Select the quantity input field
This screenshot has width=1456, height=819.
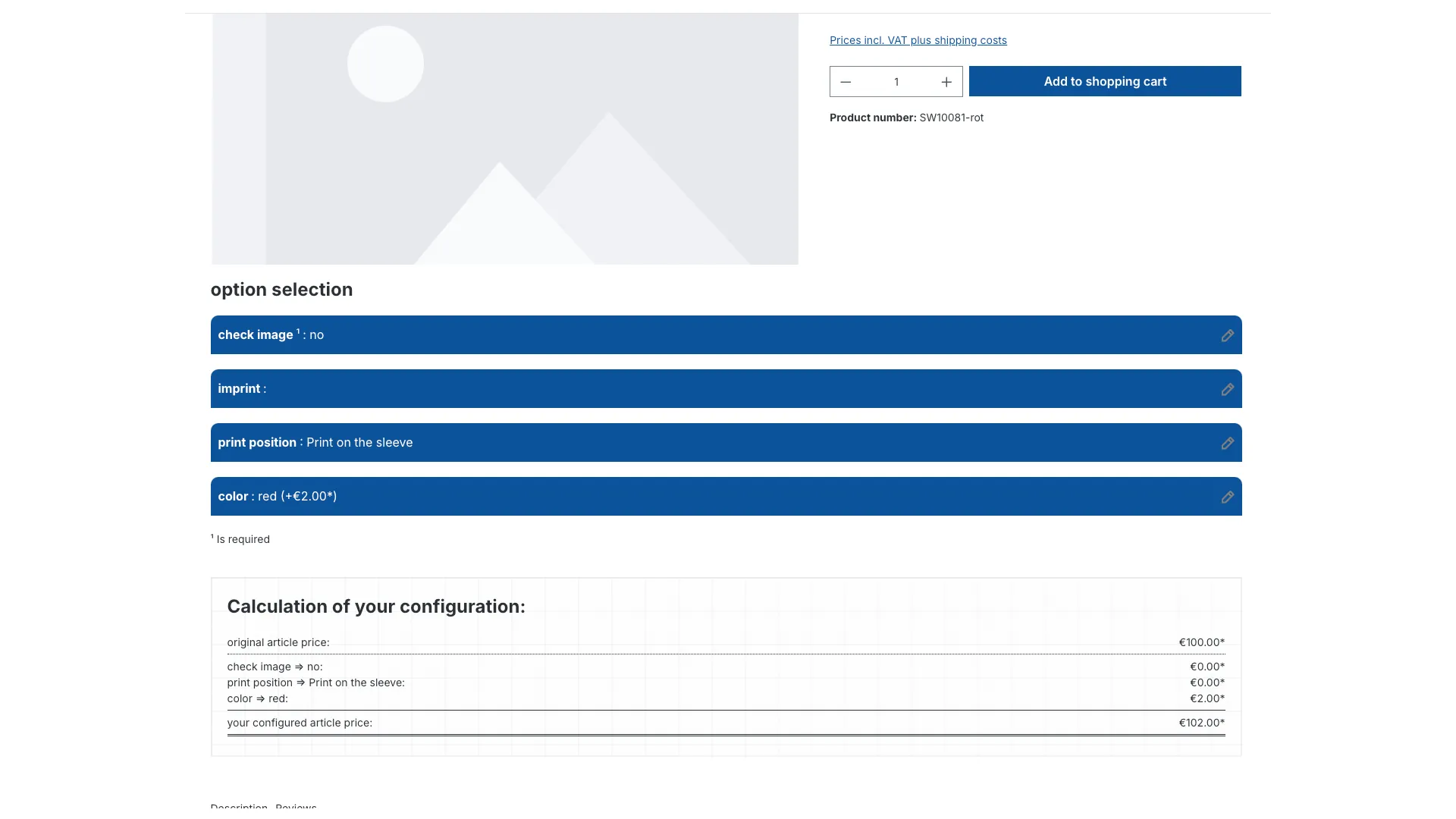[x=896, y=81]
